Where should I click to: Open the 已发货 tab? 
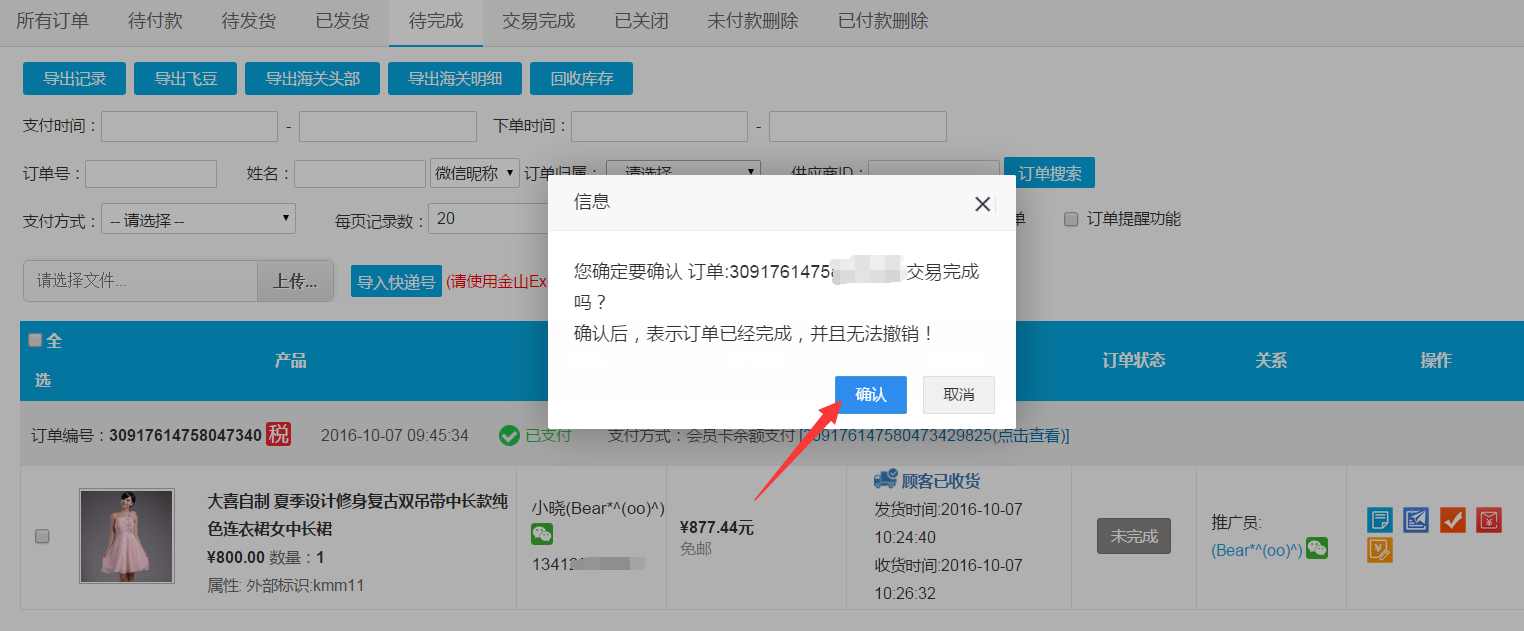(342, 21)
